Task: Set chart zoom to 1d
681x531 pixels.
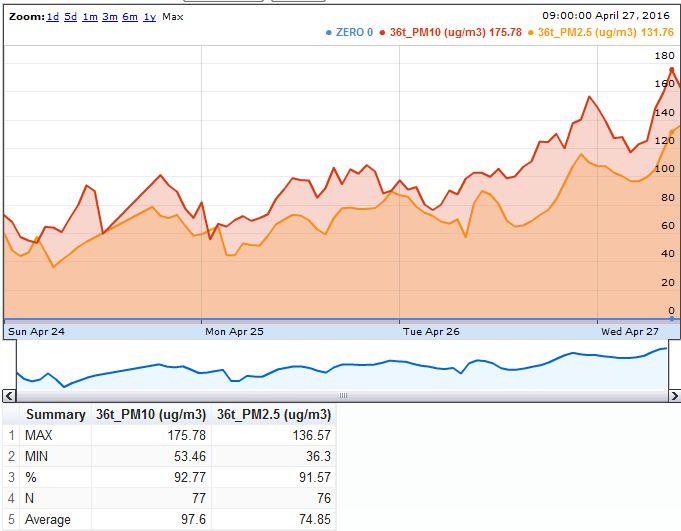Action: 53,17
